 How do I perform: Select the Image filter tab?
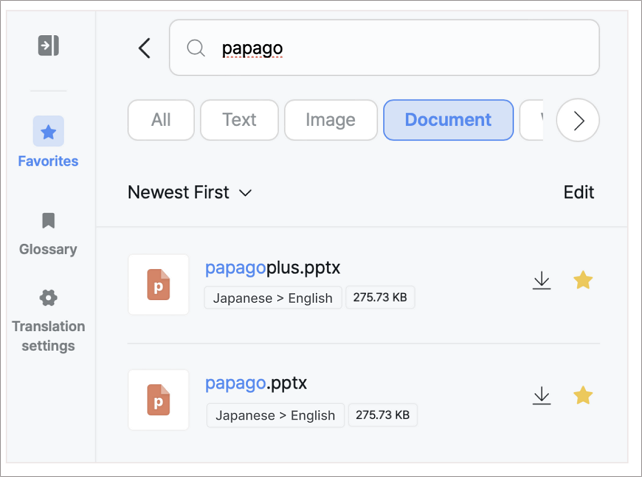pyautogui.click(x=330, y=120)
